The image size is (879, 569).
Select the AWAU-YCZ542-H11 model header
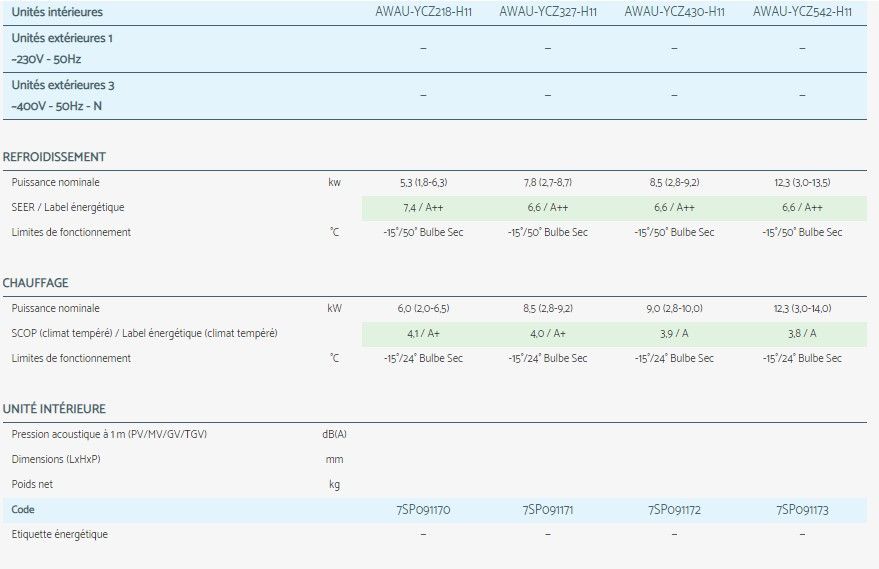tap(802, 12)
